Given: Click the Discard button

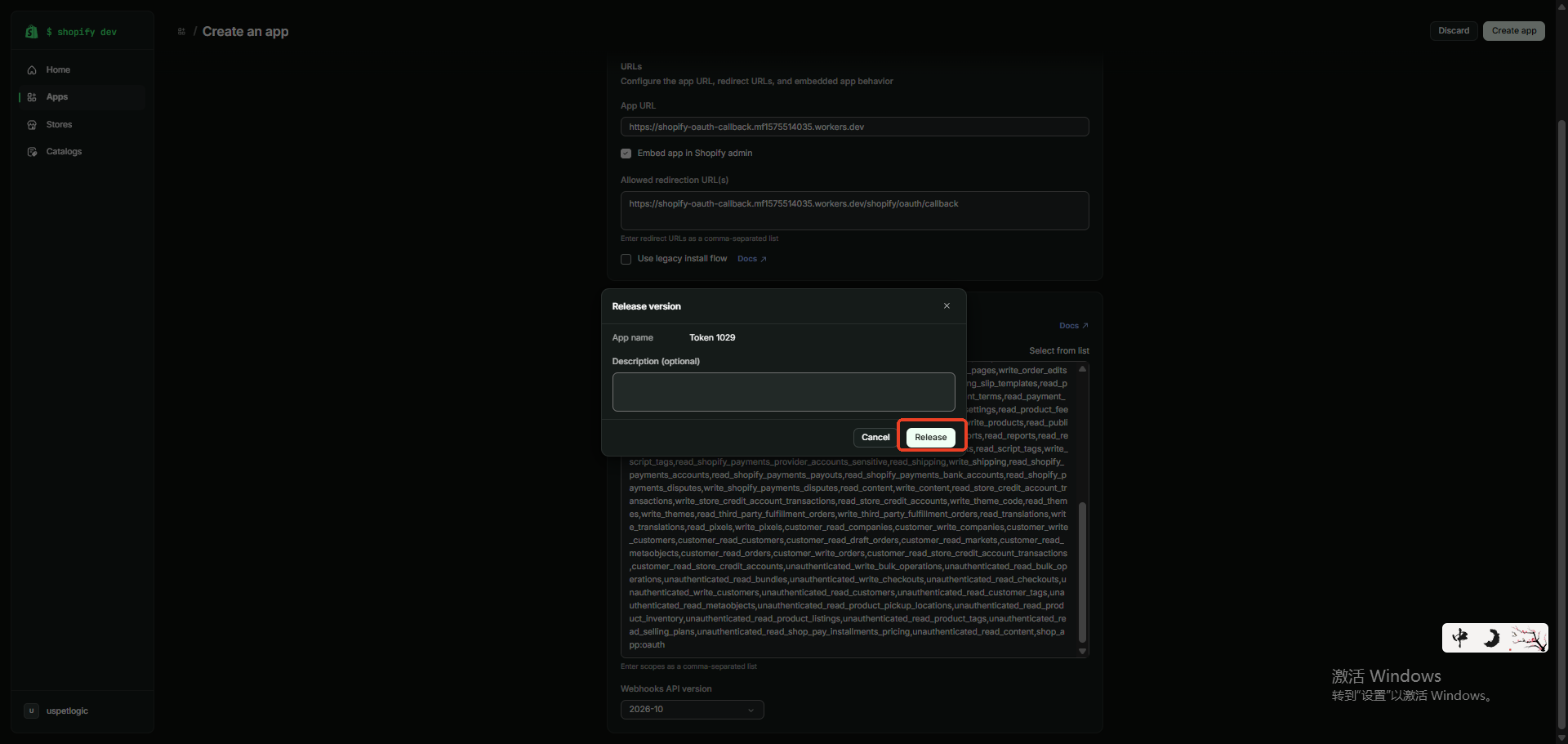Looking at the screenshot, I should [1454, 31].
